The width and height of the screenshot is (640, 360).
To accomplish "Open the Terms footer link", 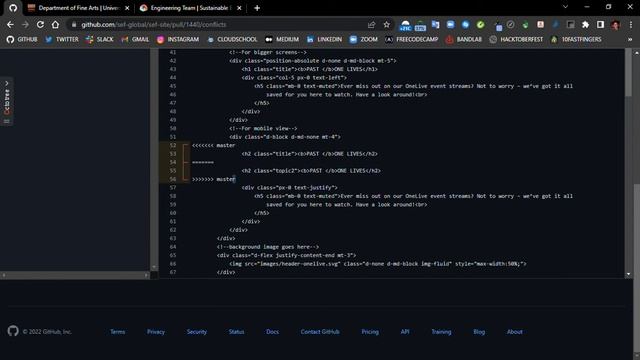I will pyautogui.click(x=118, y=332).
